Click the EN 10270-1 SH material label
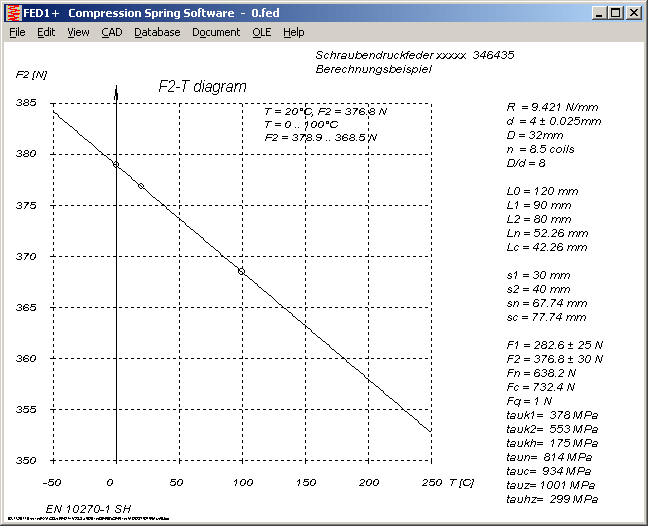The image size is (648, 526). [87, 509]
